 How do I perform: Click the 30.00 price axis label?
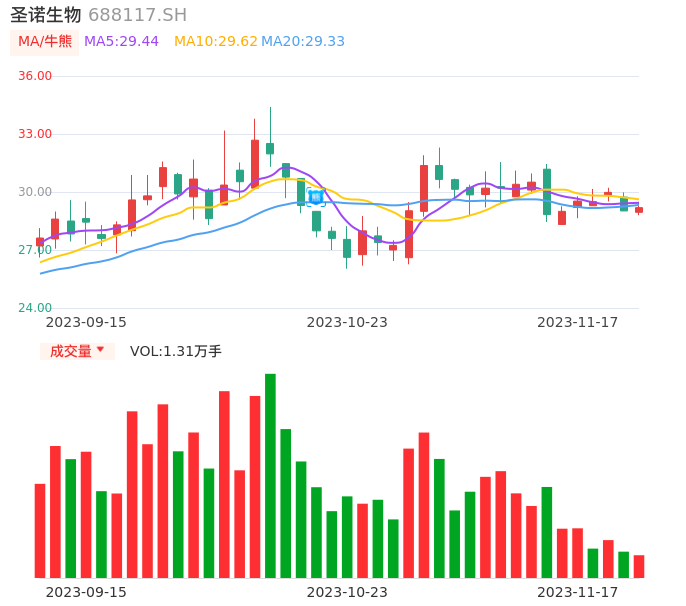[x=35, y=192]
